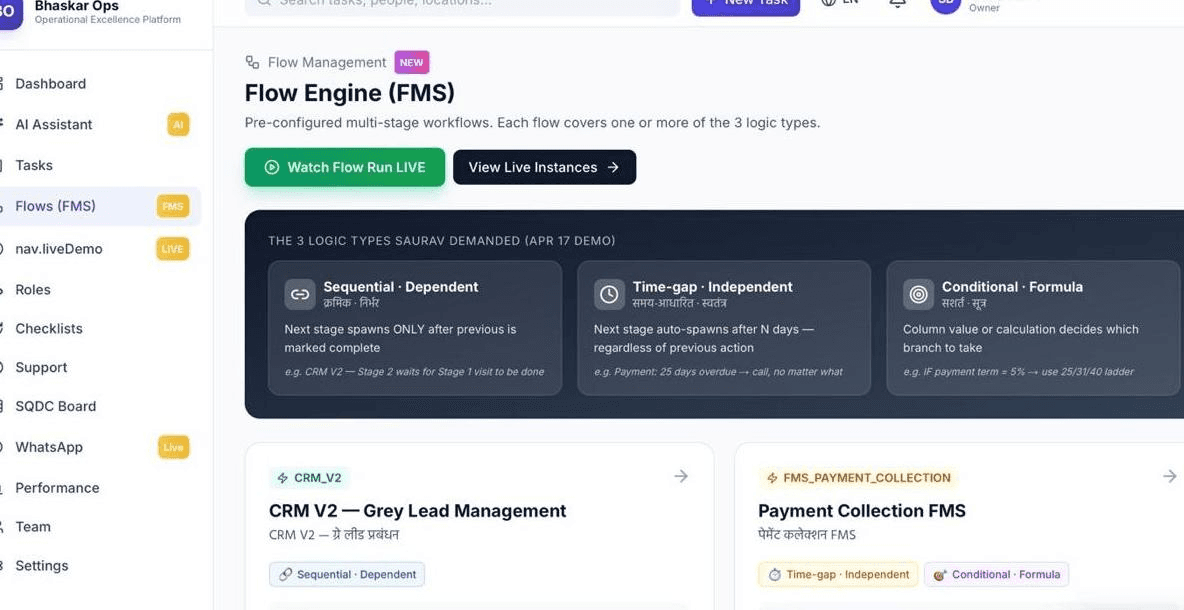Image resolution: width=1184 pixels, height=610 pixels.
Task: Click Time-gap · Independent tag on Payment card
Action: click(838, 575)
